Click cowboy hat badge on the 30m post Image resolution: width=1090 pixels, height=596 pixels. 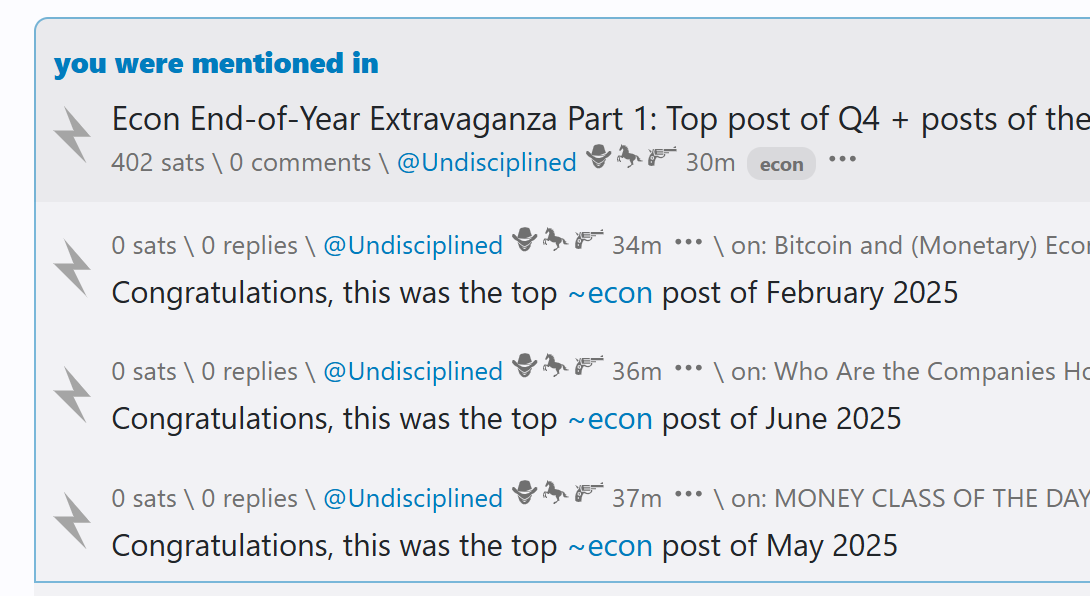[598, 156]
